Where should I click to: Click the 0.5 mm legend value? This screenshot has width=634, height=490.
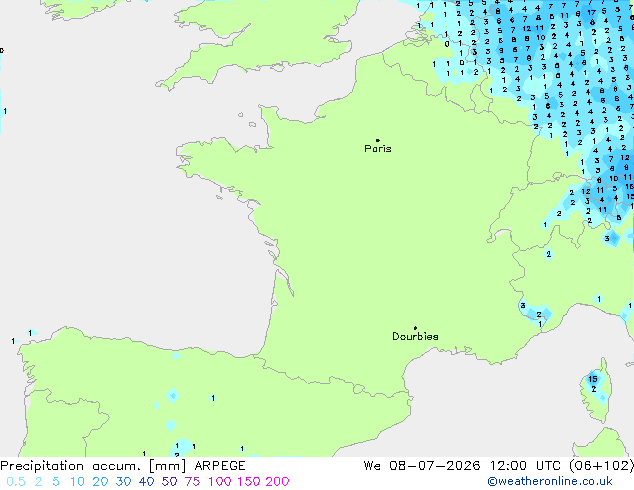(x=16, y=482)
